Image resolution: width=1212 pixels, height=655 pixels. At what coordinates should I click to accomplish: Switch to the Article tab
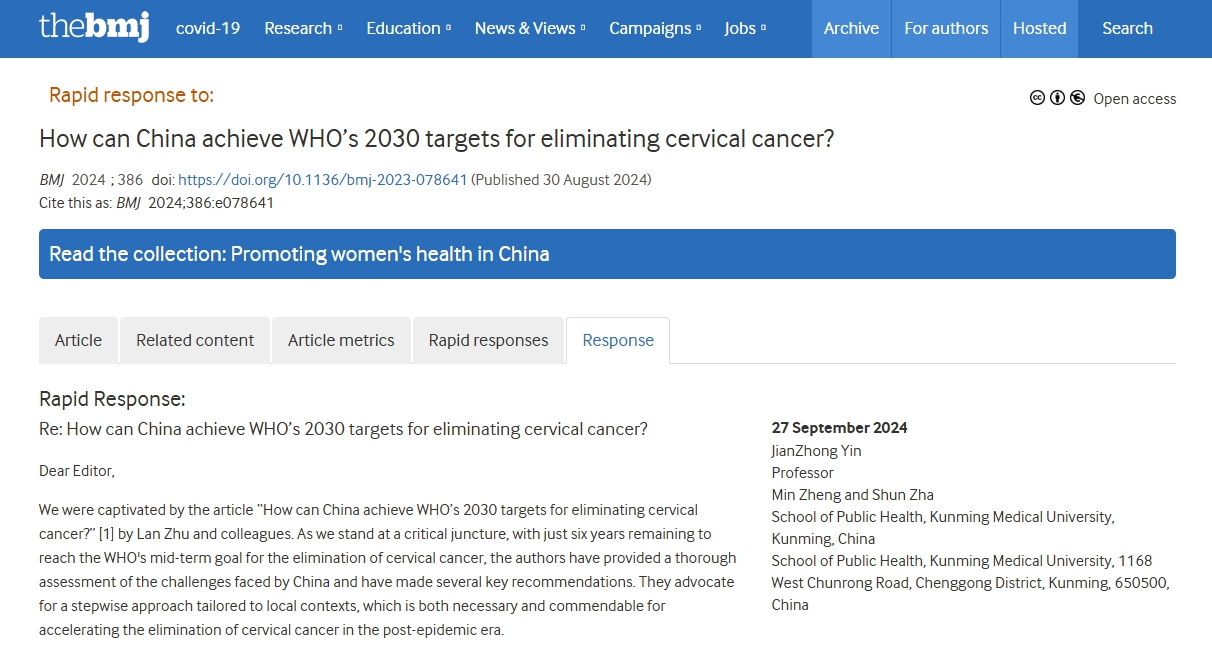click(x=78, y=340)
